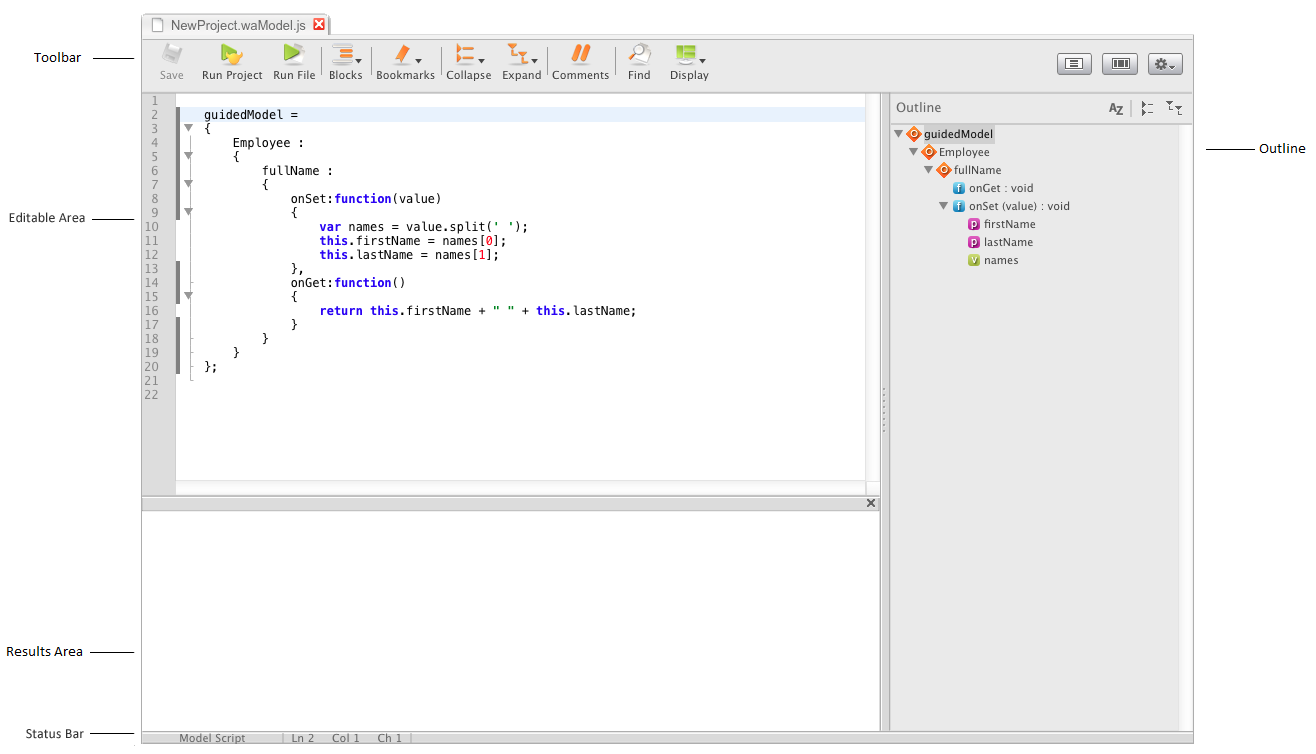
Task: Collapse the guidedModel node in Outline
Action: coord(899,134)
